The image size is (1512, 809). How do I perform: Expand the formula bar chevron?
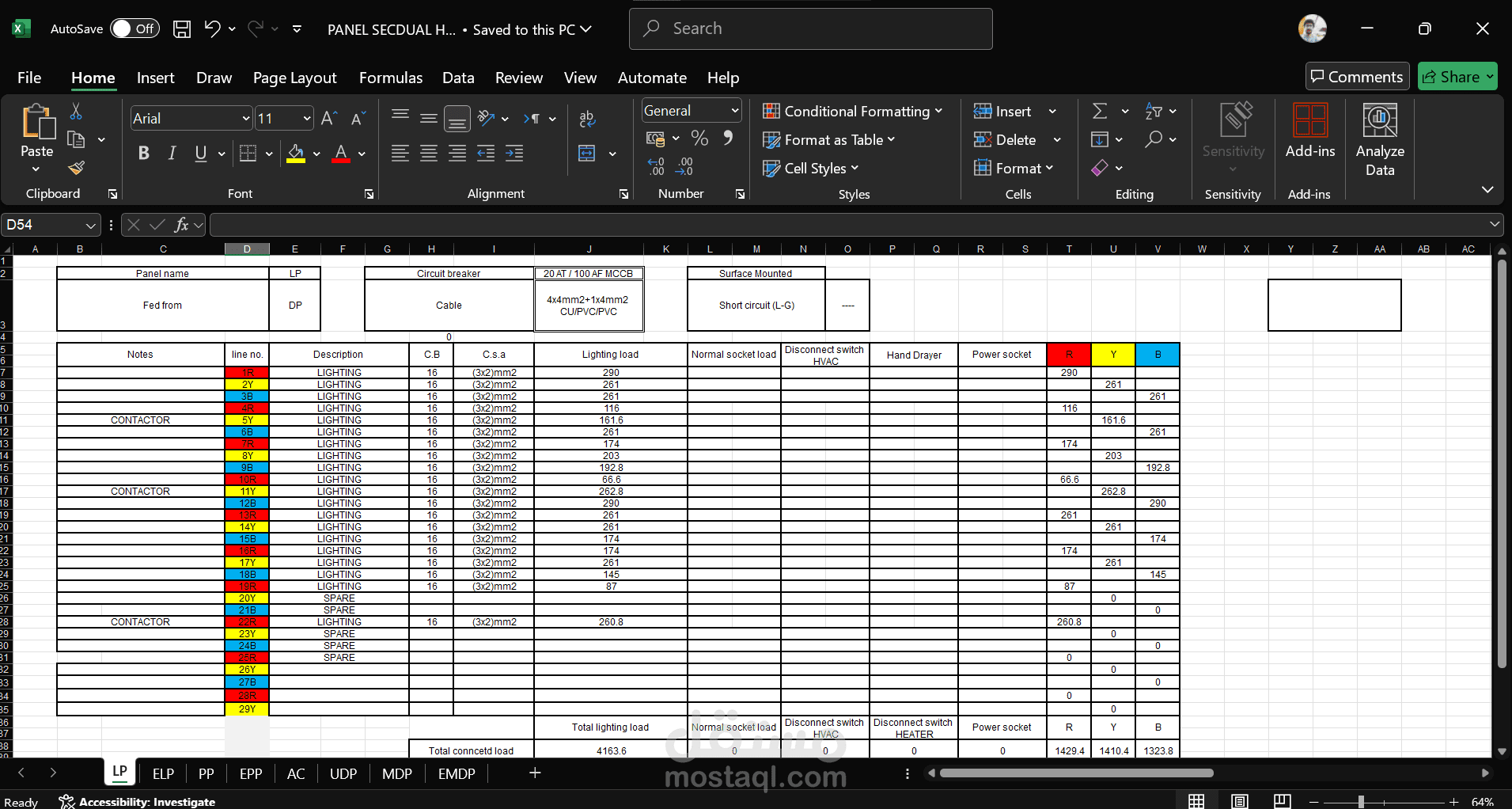(1494, 225)
